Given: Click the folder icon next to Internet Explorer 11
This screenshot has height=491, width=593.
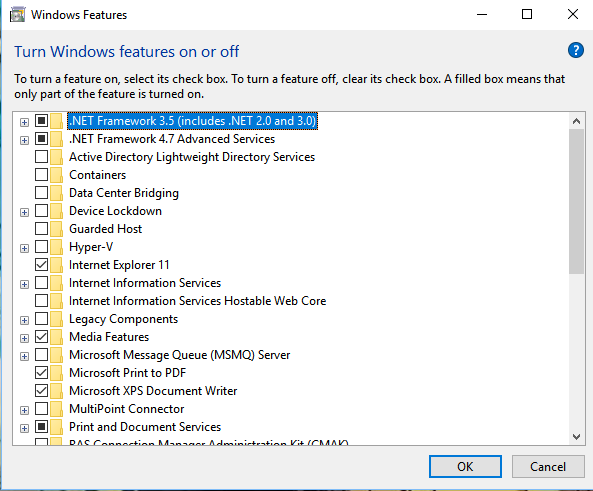Looking at the screenshot, I should coord(56,265).
